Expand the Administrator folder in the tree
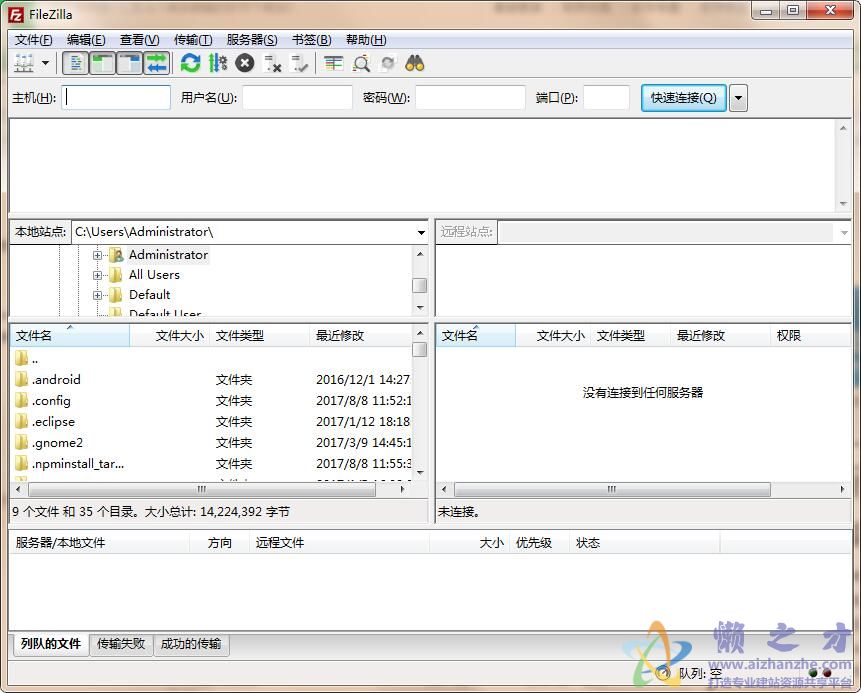The image size is (861, 693). [97, 255]
